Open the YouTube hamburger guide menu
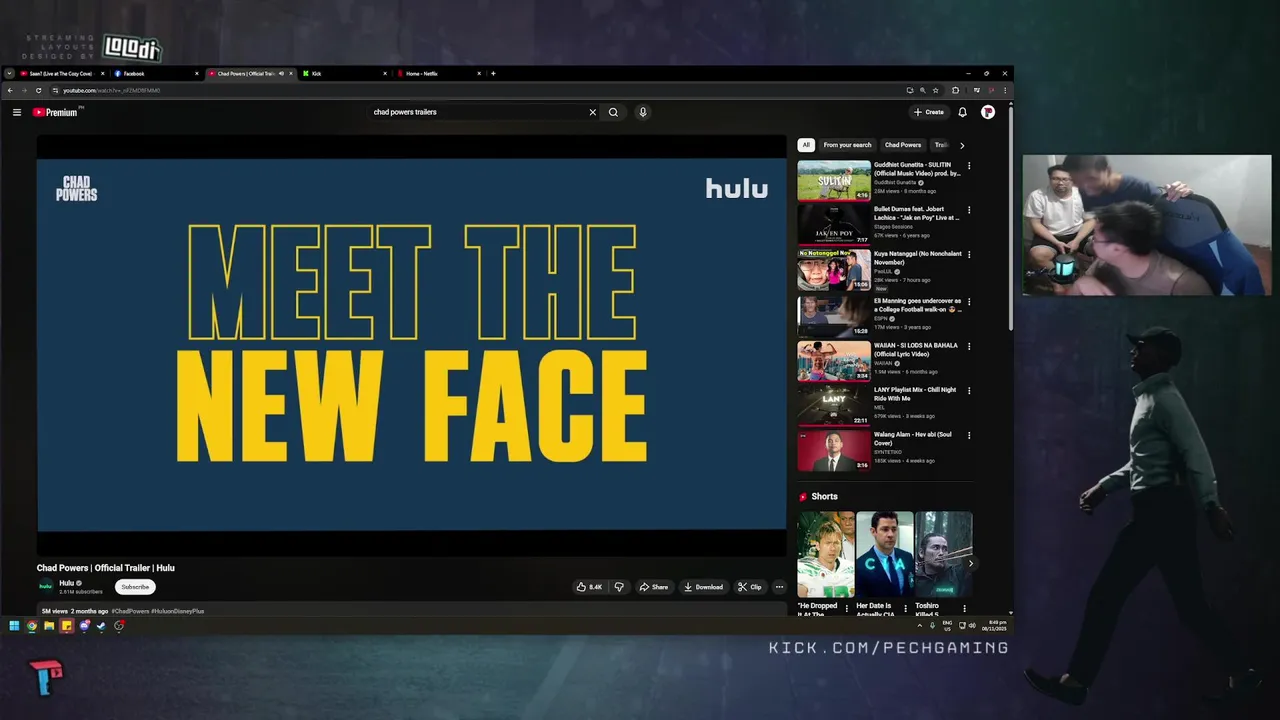Image resolution: width=1280 pixels, height=720 pixels. 17,112
